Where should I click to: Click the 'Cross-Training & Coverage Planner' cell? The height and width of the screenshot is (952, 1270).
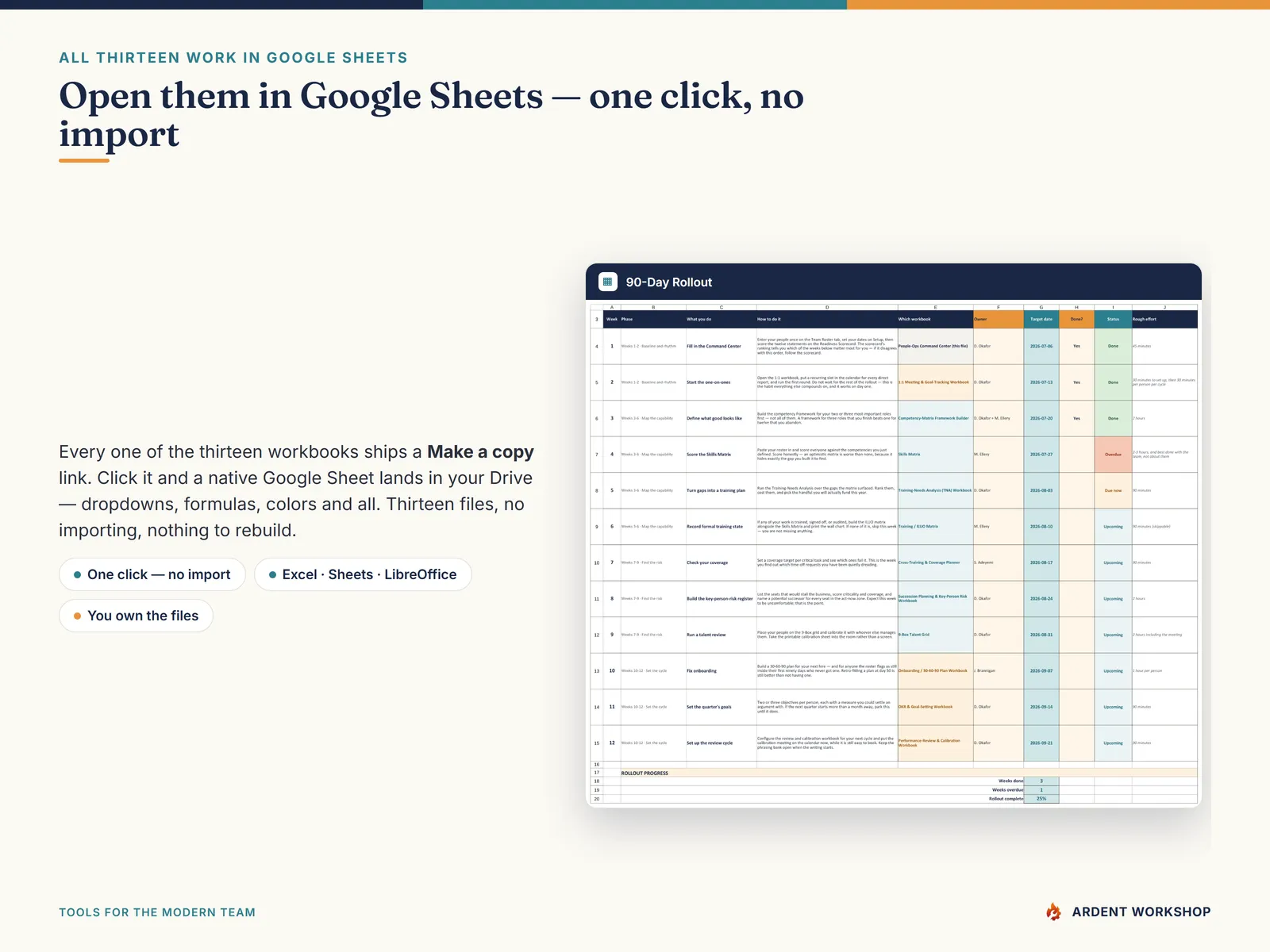935,562
